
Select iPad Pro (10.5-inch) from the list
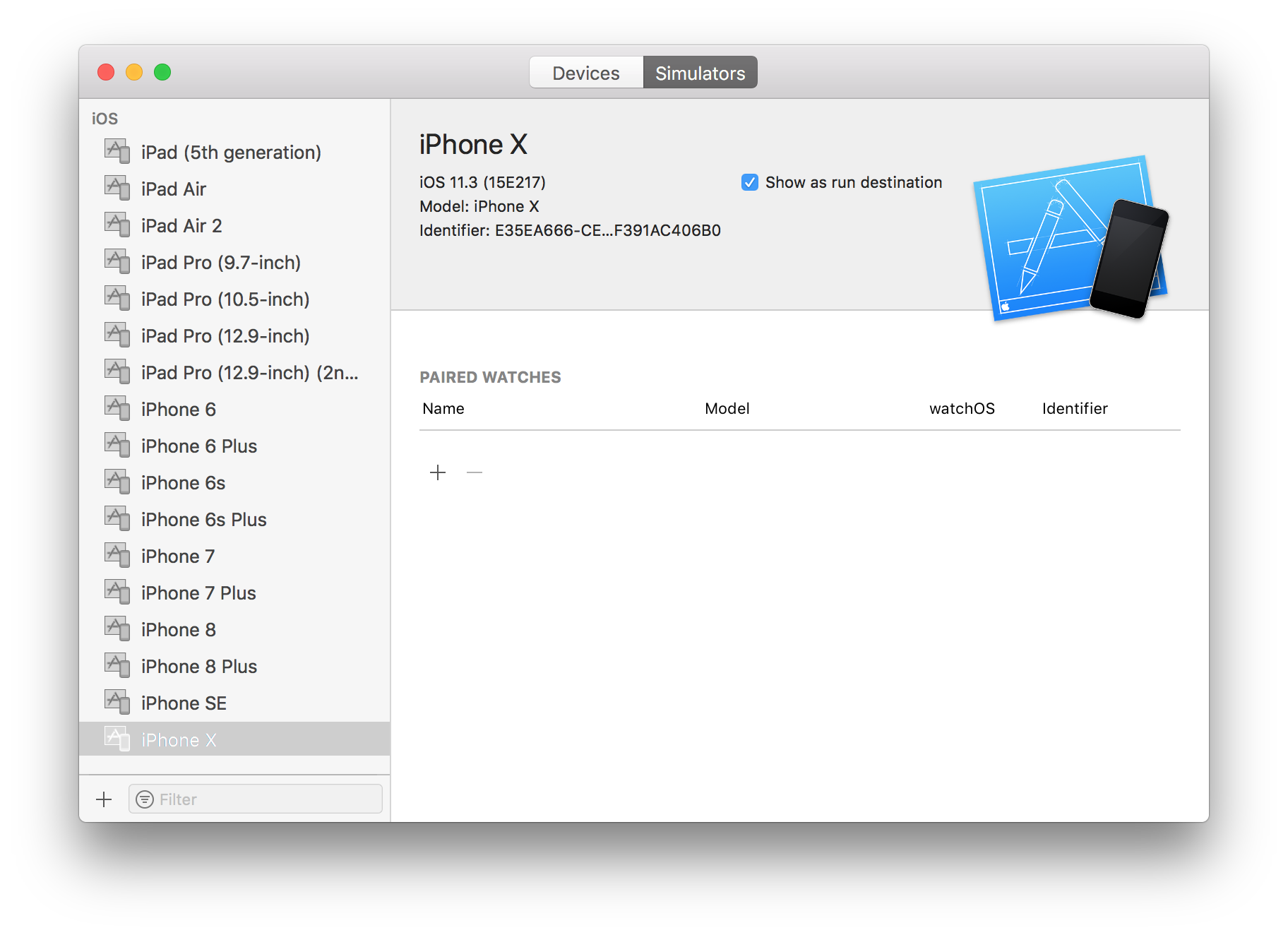[224, 298]
